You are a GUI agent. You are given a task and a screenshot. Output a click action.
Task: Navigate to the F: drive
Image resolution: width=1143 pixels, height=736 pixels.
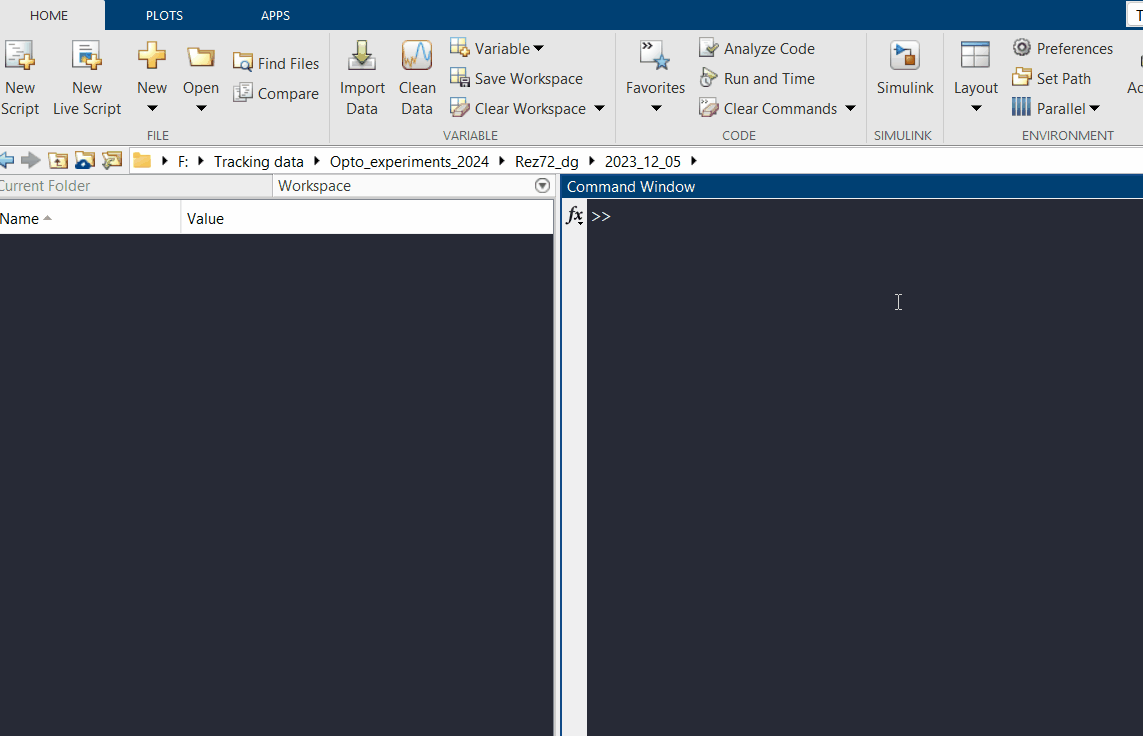pyautogui.click(x=183, y=161)
